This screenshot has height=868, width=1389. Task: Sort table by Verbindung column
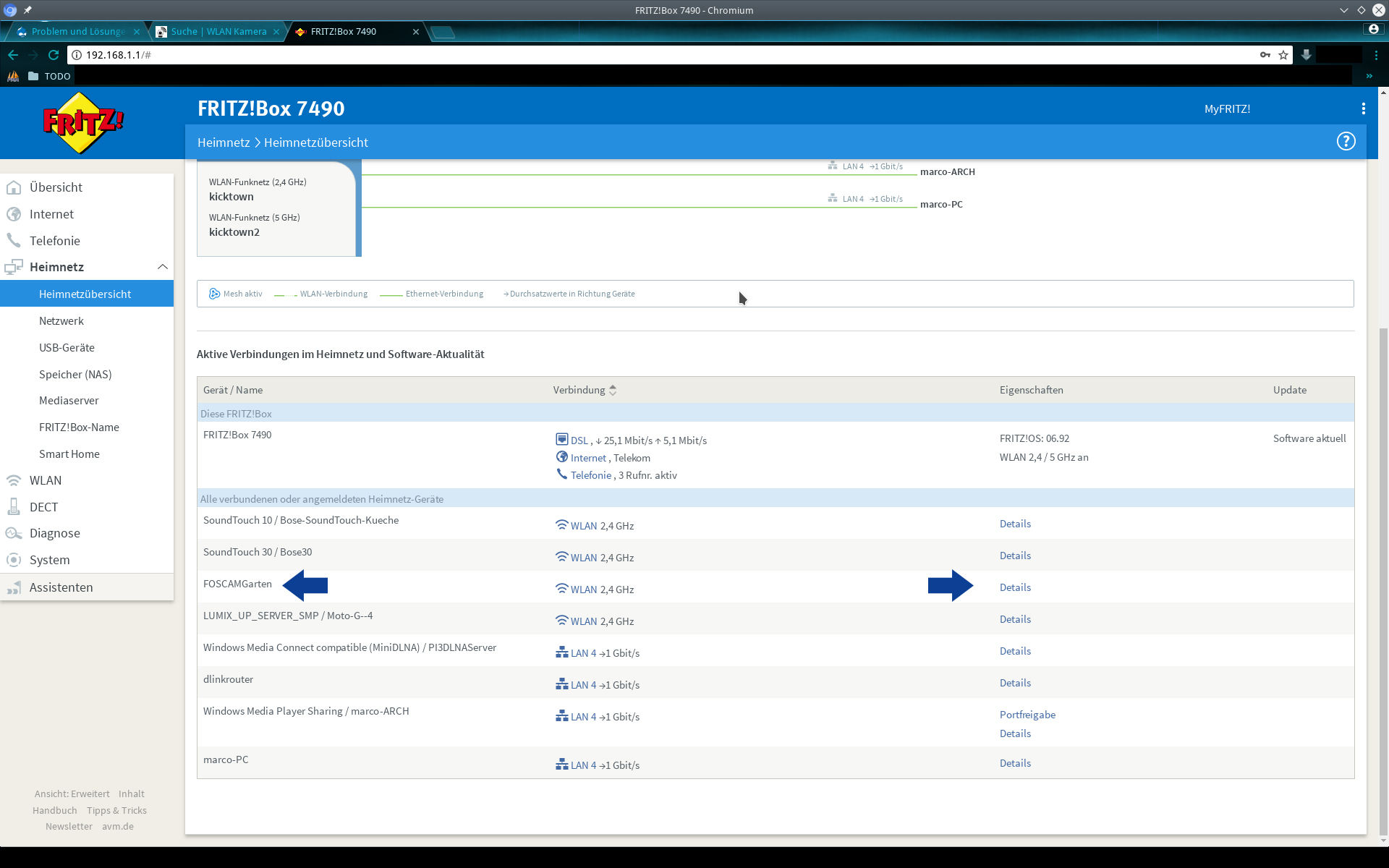[585, 390]
